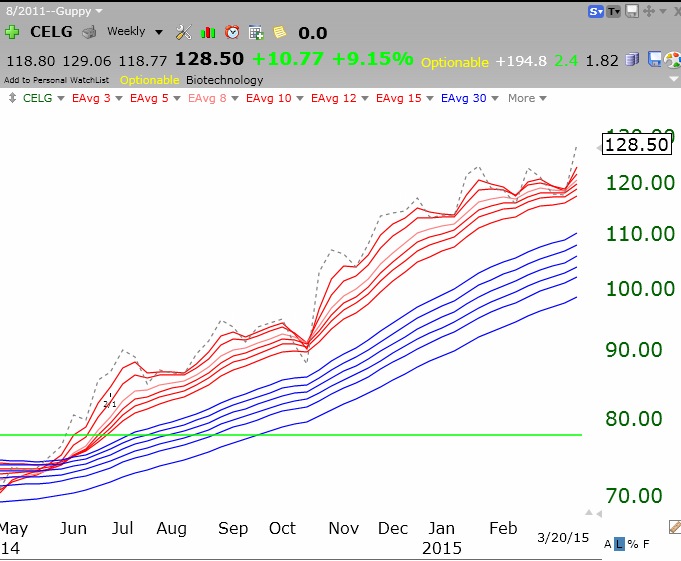The height and width of the screenshot is (561, 681).
Task: Click white down-arrow expander under palette icon
Action: (x=674, y=79)
